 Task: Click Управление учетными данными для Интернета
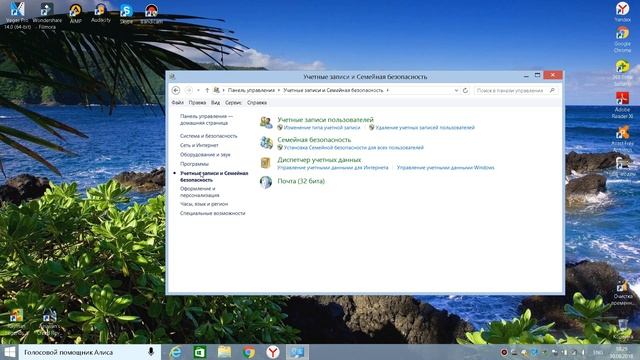click(333, 168)
